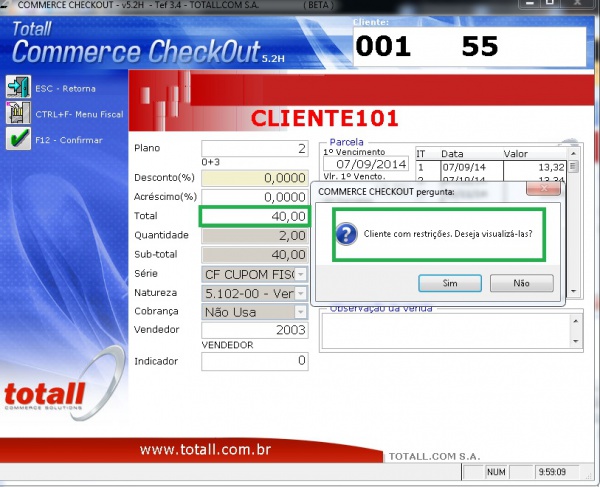Click the Quantidade field showing 2,00
Screen dimensions: 600x487
click(x=255, y=236)
